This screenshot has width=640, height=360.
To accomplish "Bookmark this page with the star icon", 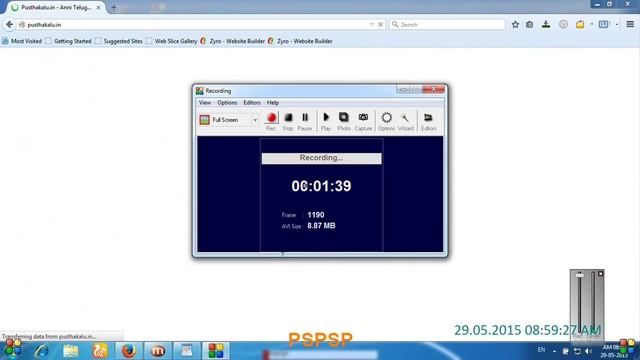I will click(x=515, y=24).
